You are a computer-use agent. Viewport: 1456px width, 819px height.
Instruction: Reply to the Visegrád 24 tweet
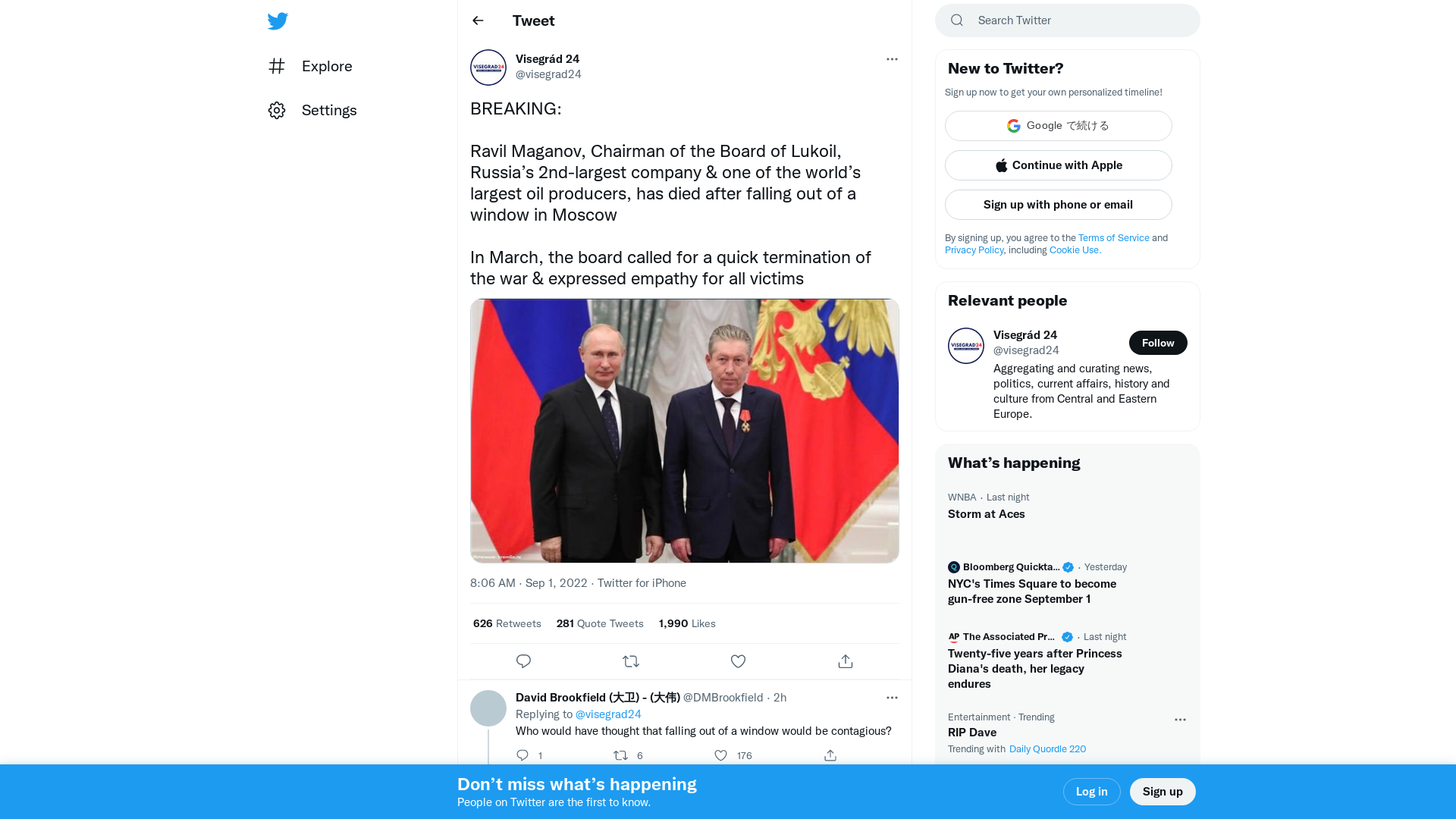523,661
